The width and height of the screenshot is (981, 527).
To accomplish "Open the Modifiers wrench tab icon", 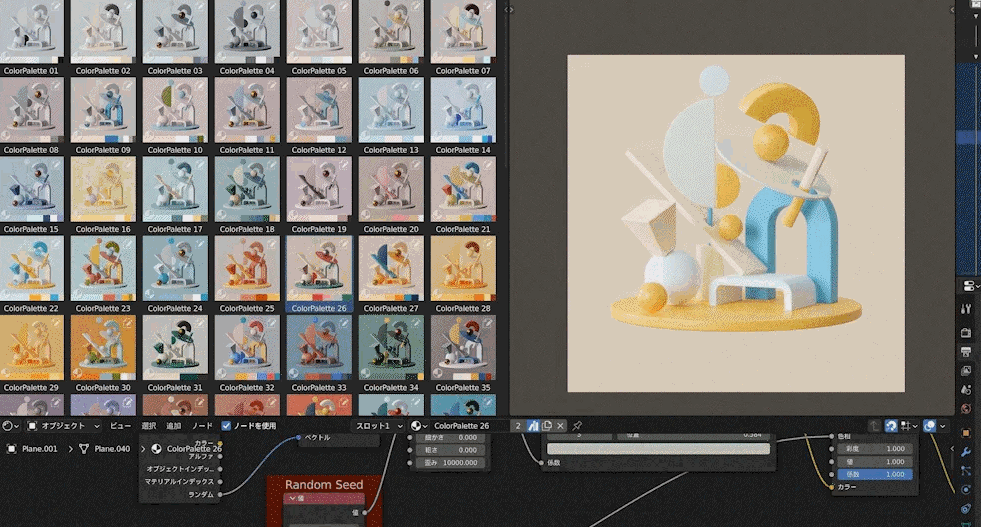I will click(x=966, y=451).
